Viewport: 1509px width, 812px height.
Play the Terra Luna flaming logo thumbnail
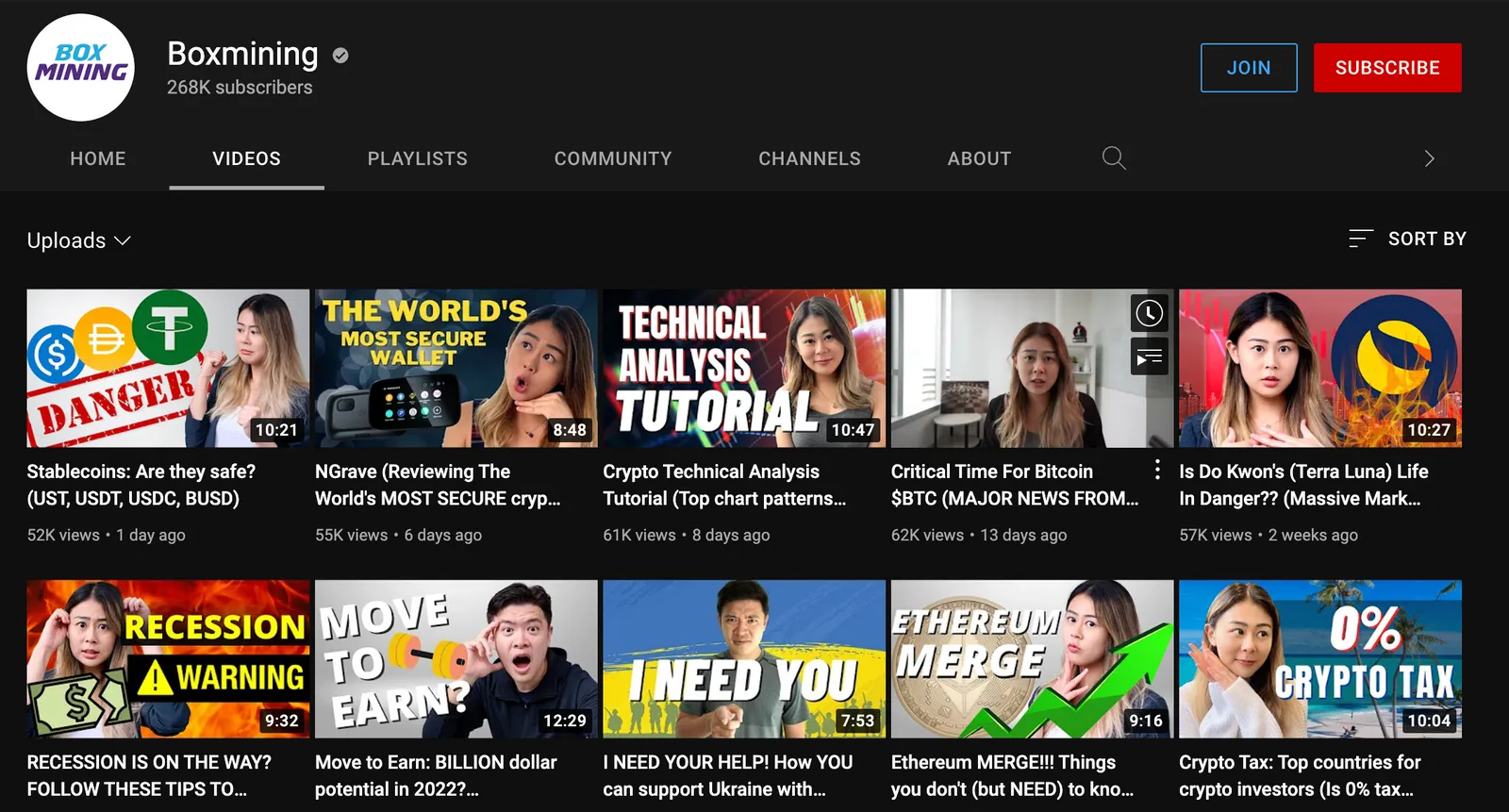click(x=1320, y=368)
